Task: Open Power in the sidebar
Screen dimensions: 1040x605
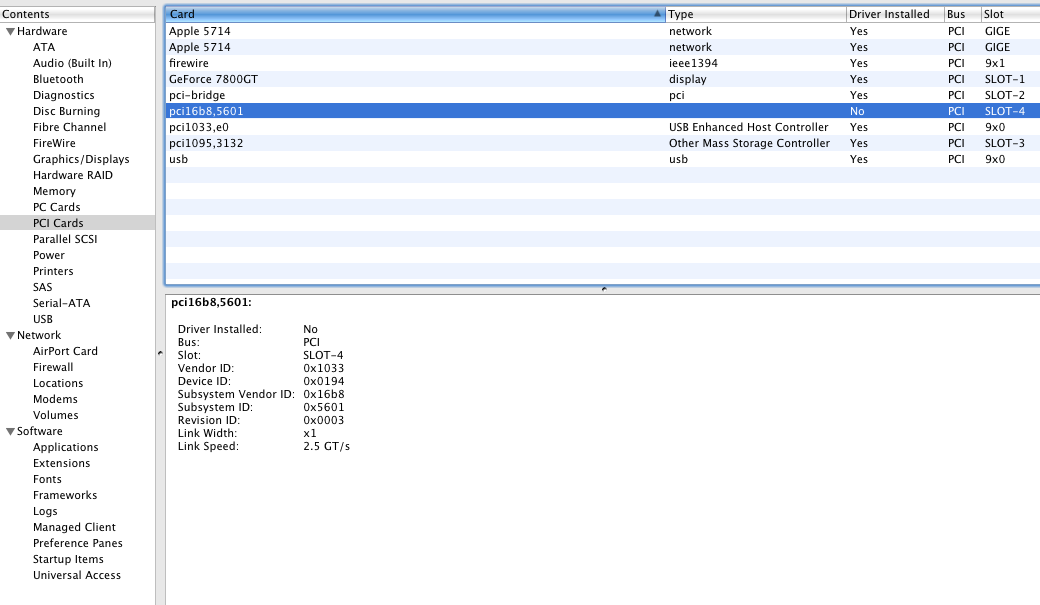Action: pos(49,255)
